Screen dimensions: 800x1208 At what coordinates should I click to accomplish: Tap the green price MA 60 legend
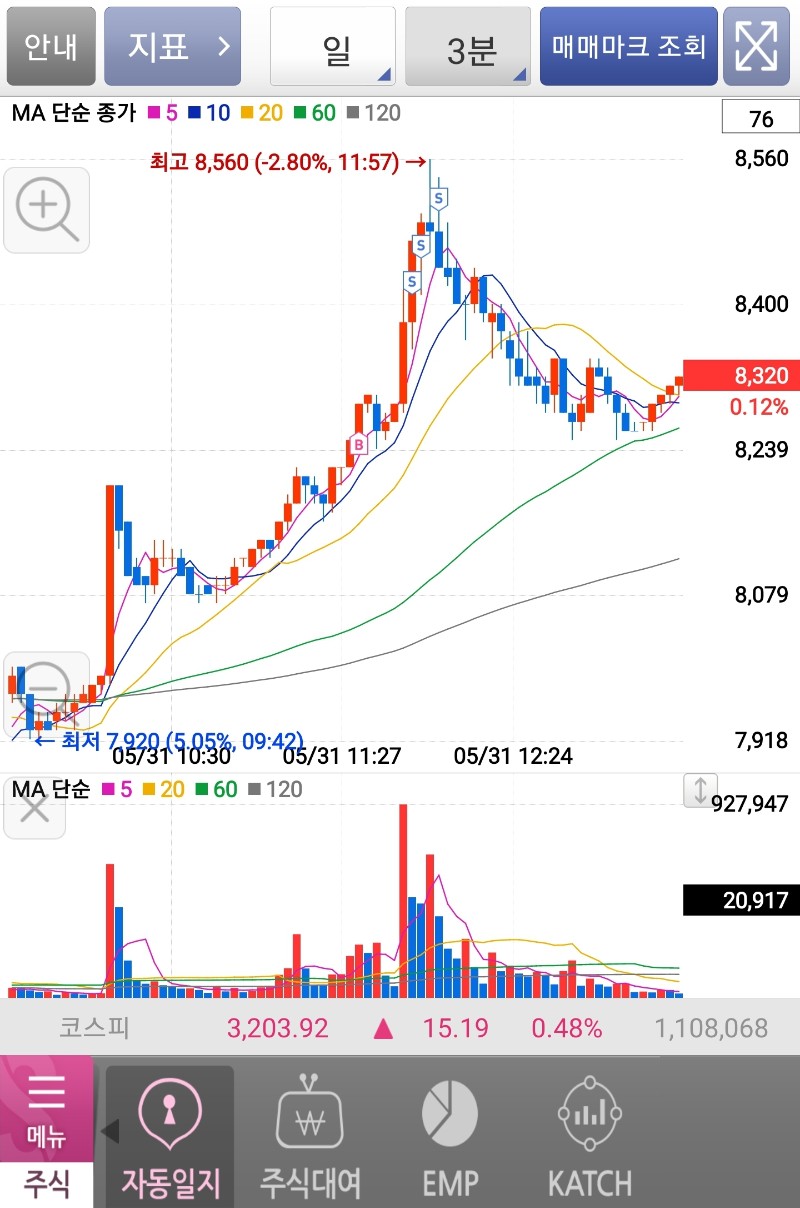point(315,113)
